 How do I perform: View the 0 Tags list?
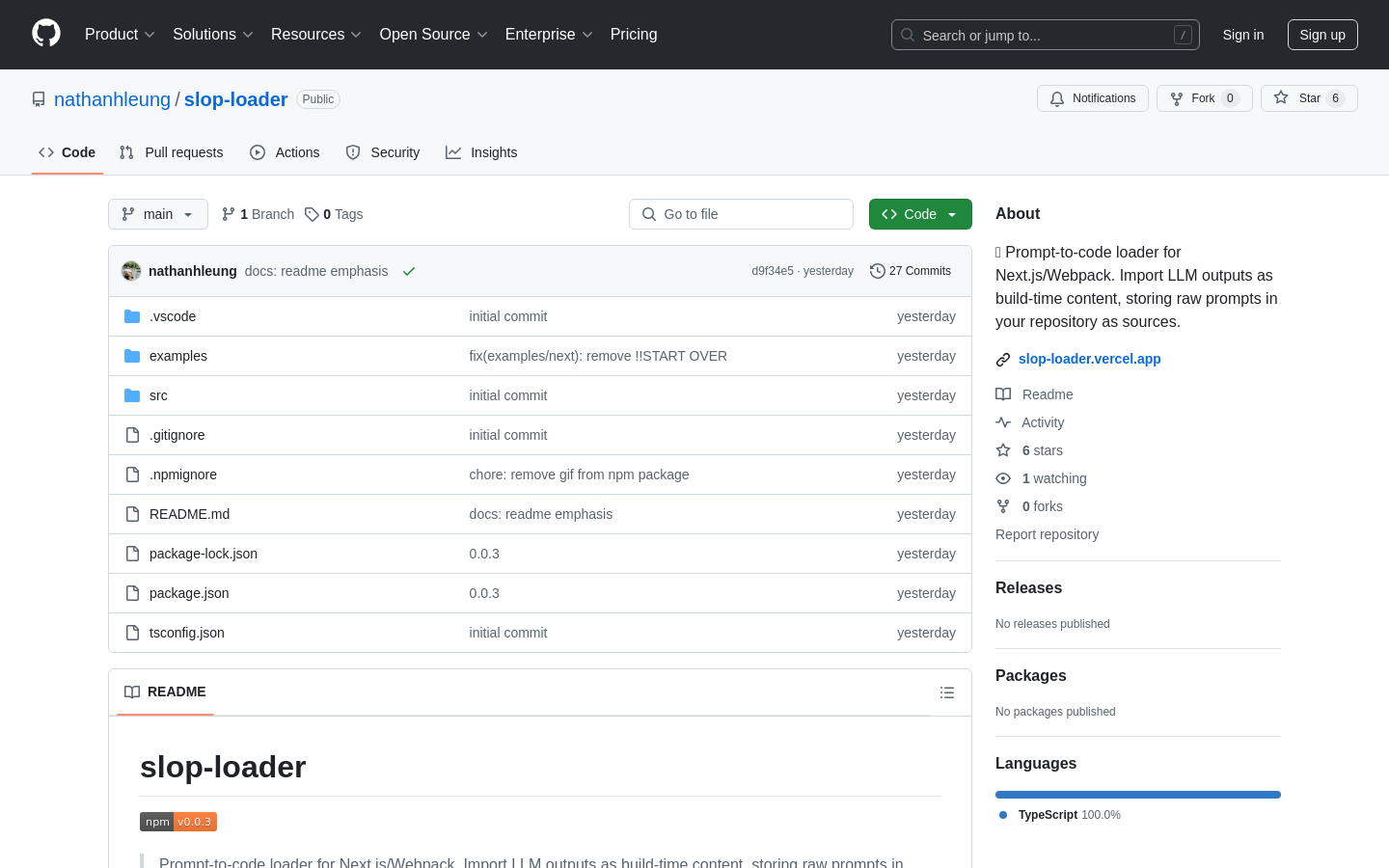click(334, 214)
